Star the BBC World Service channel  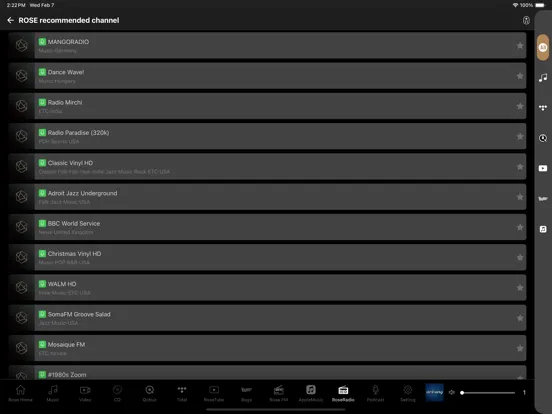point(520,227)
